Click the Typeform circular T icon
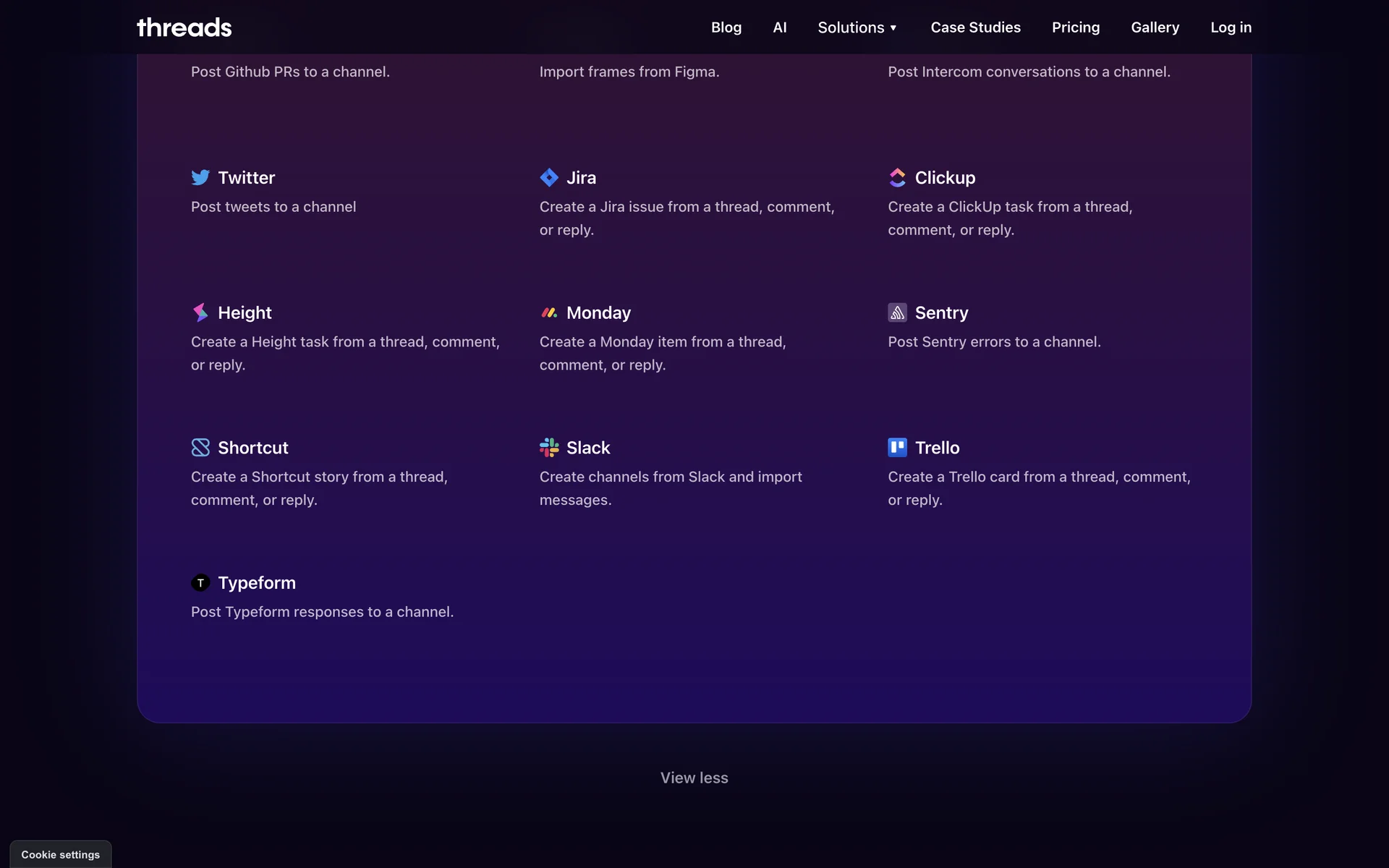The width and height of the screenshot is (1389, 868). [x=200, y=583]
